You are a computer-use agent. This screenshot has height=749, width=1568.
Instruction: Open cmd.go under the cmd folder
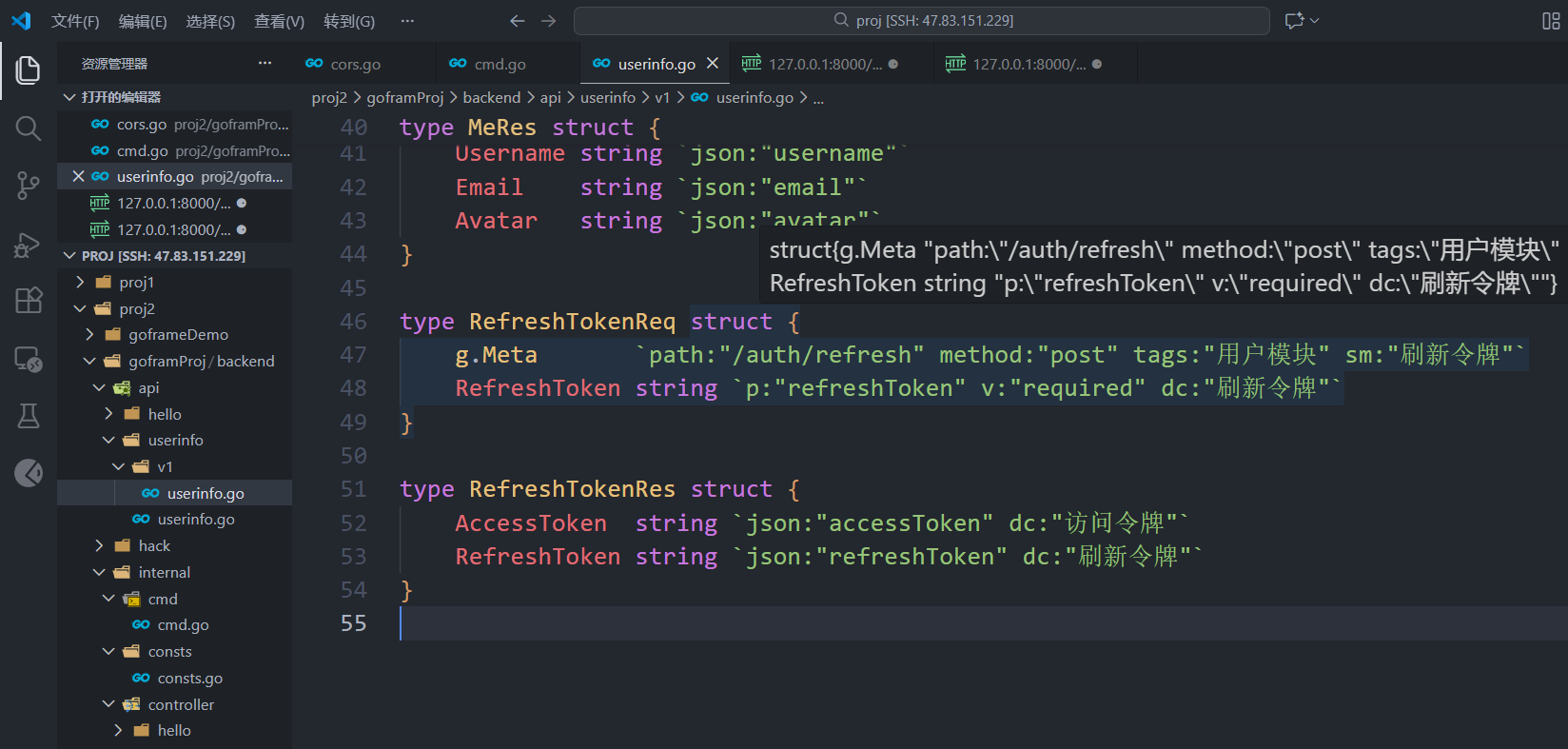click(175, 624)
